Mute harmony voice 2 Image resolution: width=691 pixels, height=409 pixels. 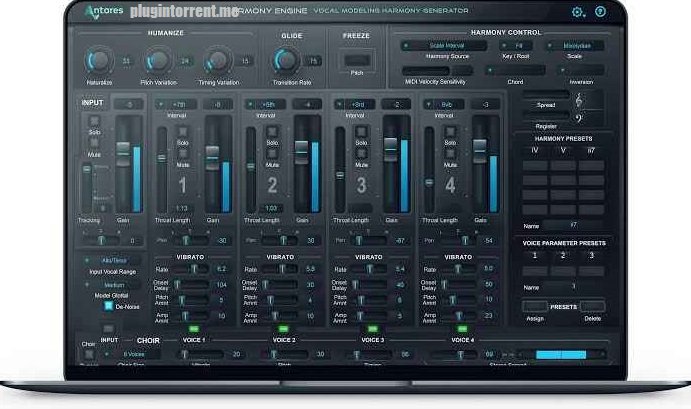272,153
